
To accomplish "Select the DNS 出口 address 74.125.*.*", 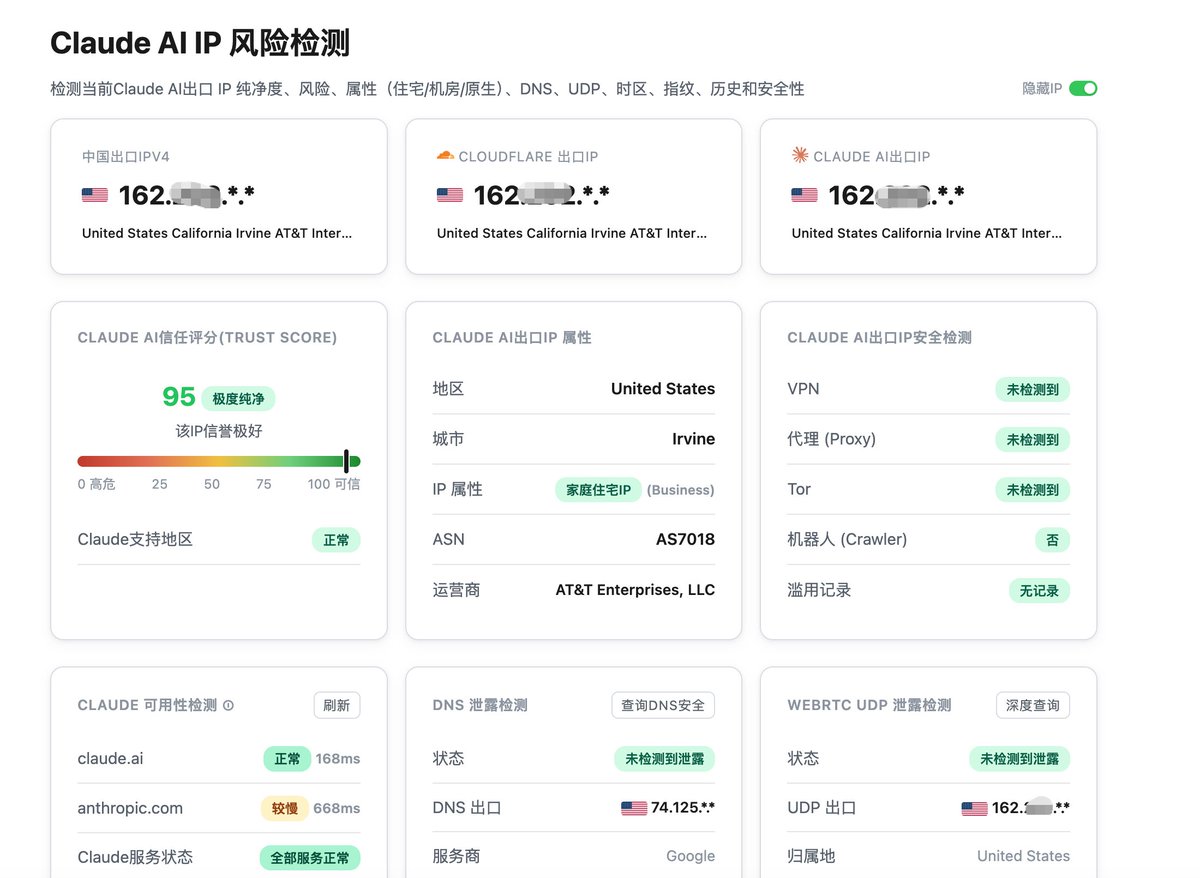I will coord(683,808).
